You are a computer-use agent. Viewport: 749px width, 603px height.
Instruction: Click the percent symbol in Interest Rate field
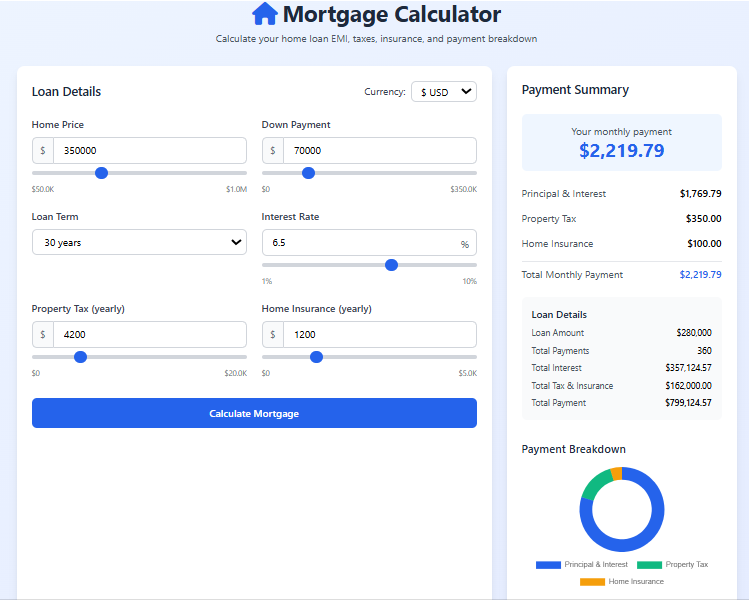464,244
